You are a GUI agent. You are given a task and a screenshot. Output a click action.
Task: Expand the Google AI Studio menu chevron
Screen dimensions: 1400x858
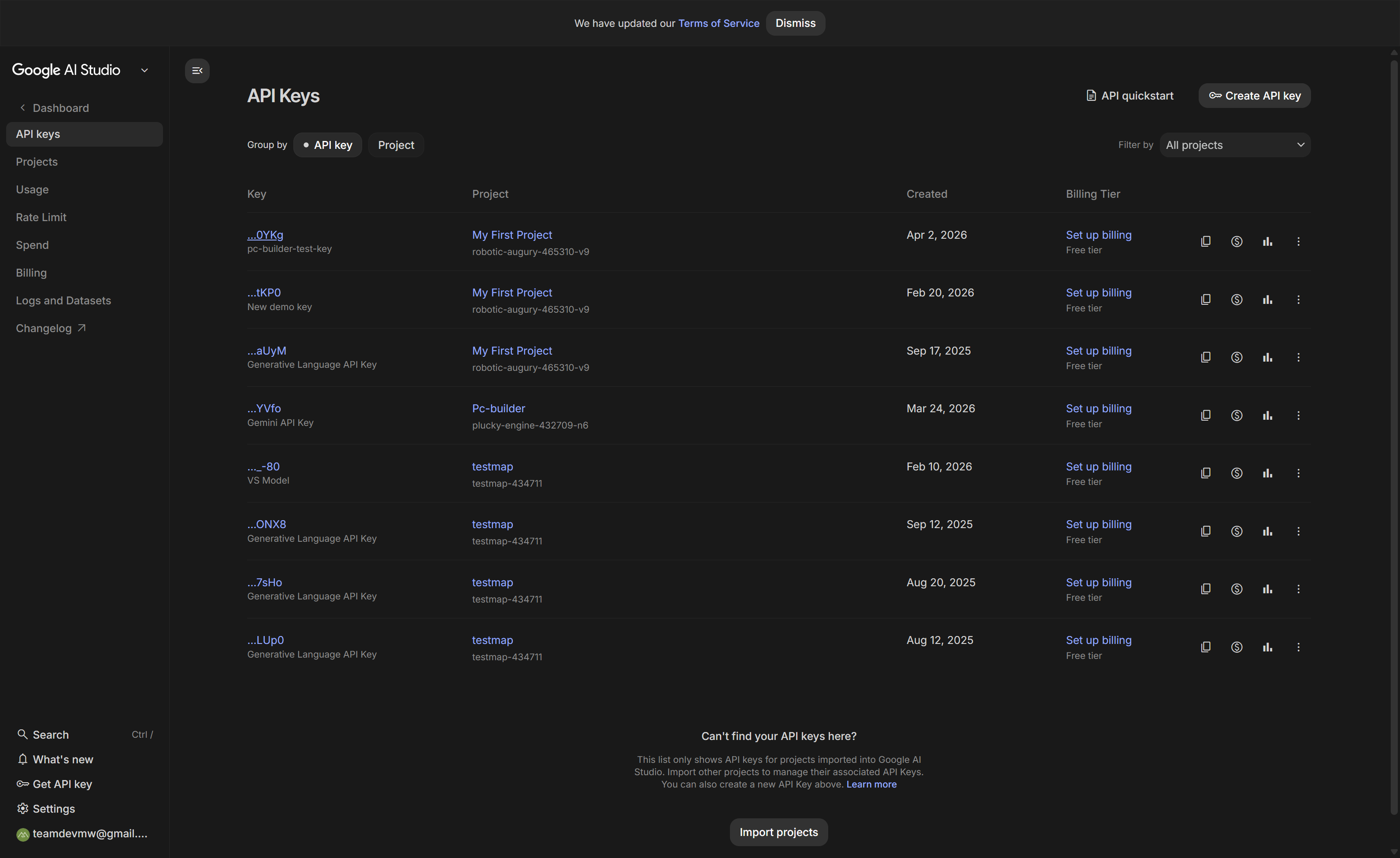click(144, 70)
